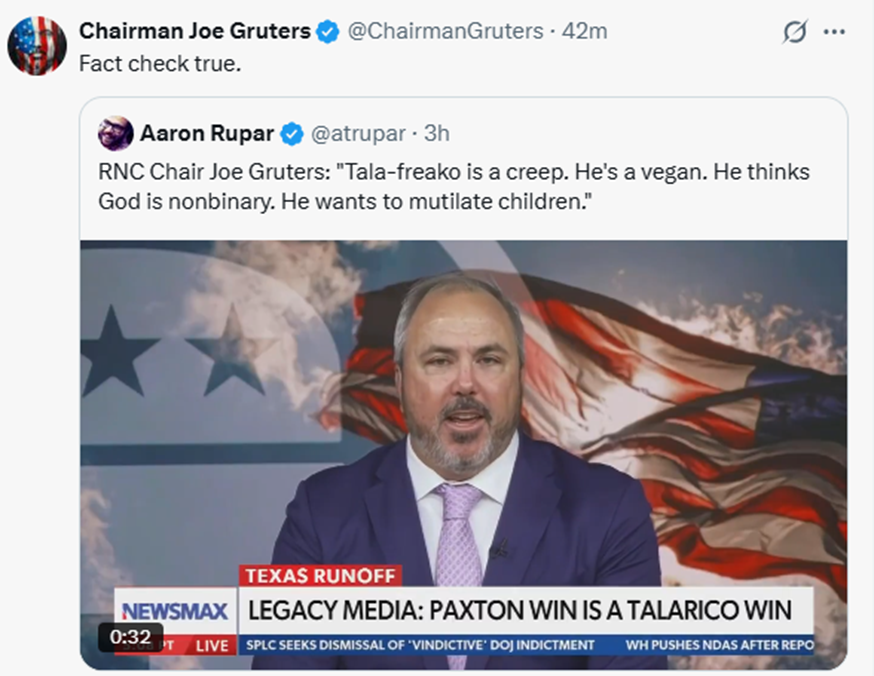This screenshot has width=874, height=676.
Task: Open the quoted post text about RNC Chair
Action: pos(454,186)
